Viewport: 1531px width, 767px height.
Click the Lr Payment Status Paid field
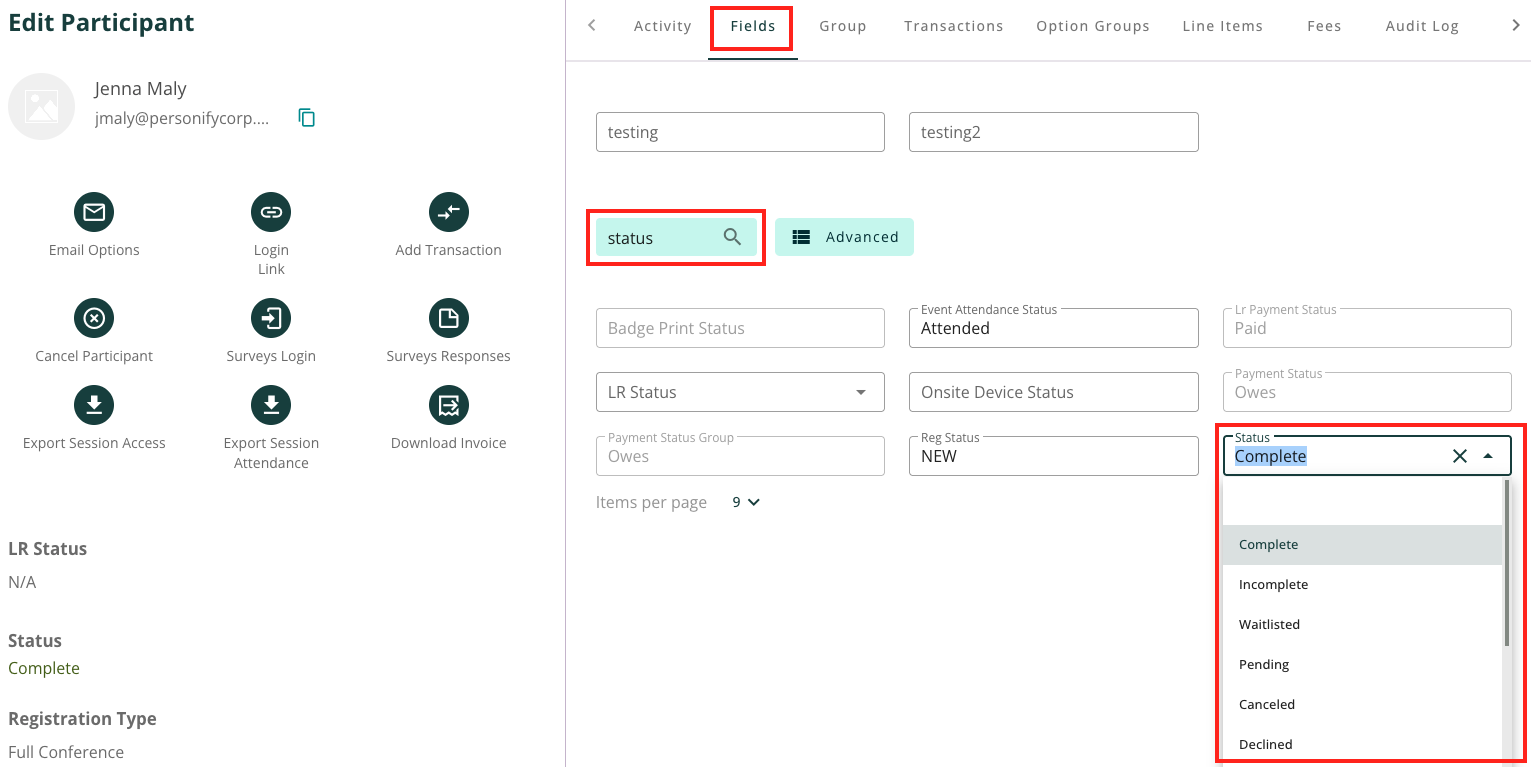[x=1367, y=328]
